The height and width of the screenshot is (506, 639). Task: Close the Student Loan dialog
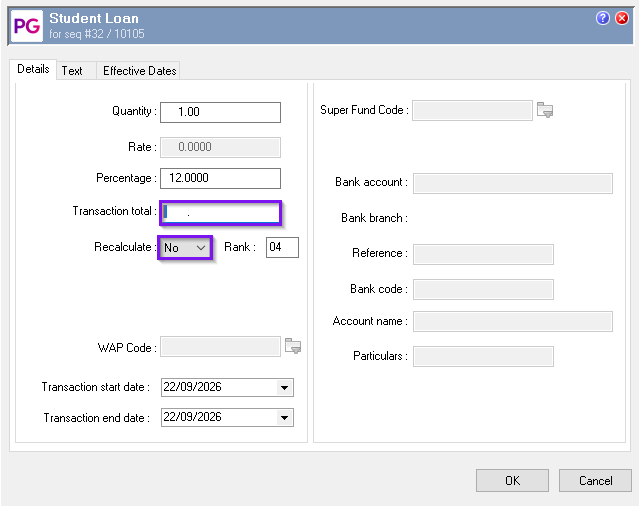click(x=622, y=18)
